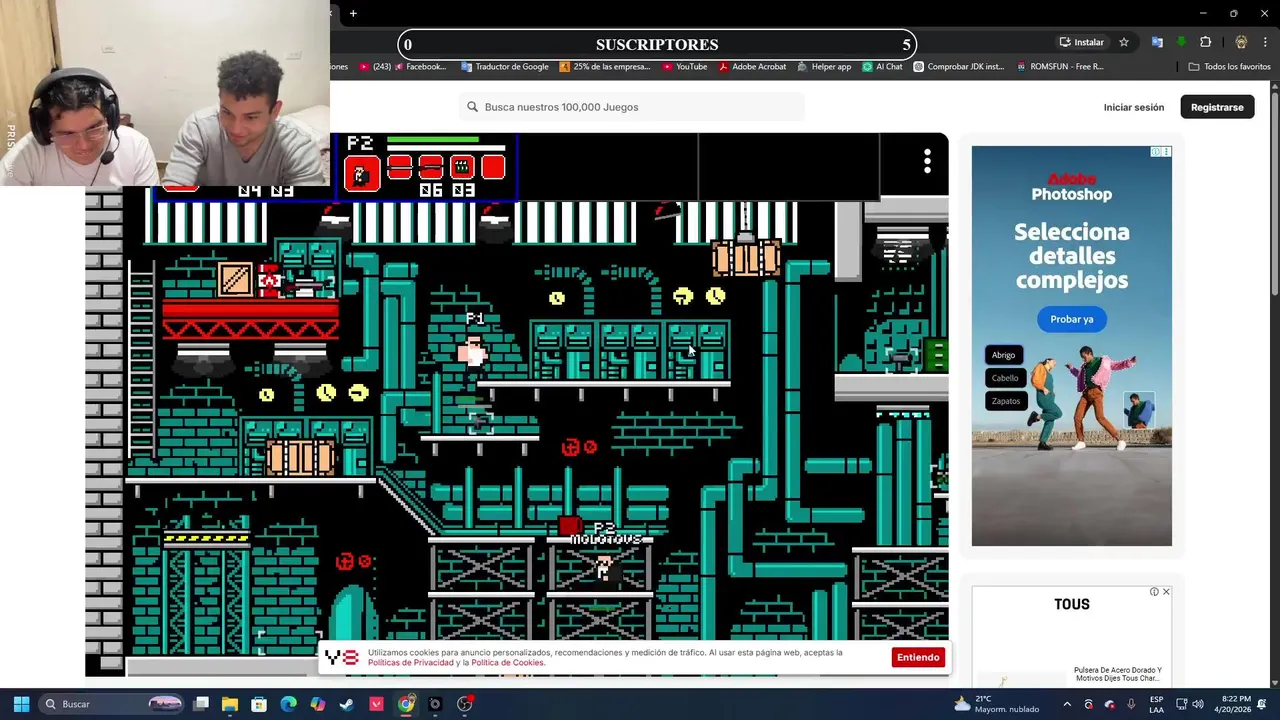Switch to Chrome in the taskbar

pos(405,704)
